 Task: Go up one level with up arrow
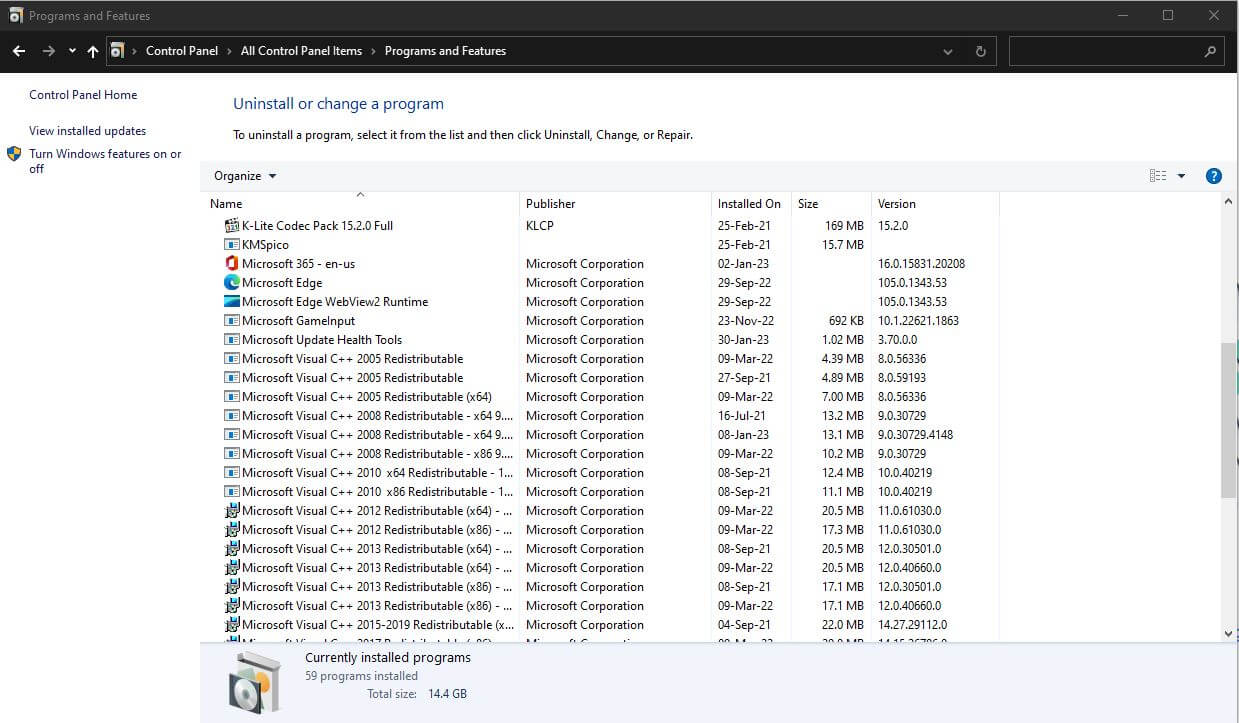click(x=93, y=51)
